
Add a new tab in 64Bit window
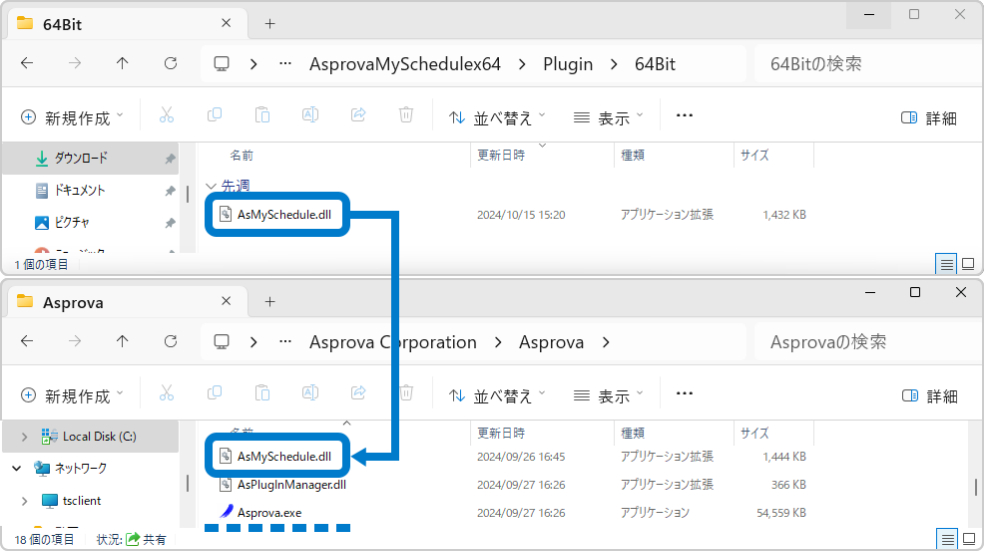pyautogui.click(x=270, y=24)
